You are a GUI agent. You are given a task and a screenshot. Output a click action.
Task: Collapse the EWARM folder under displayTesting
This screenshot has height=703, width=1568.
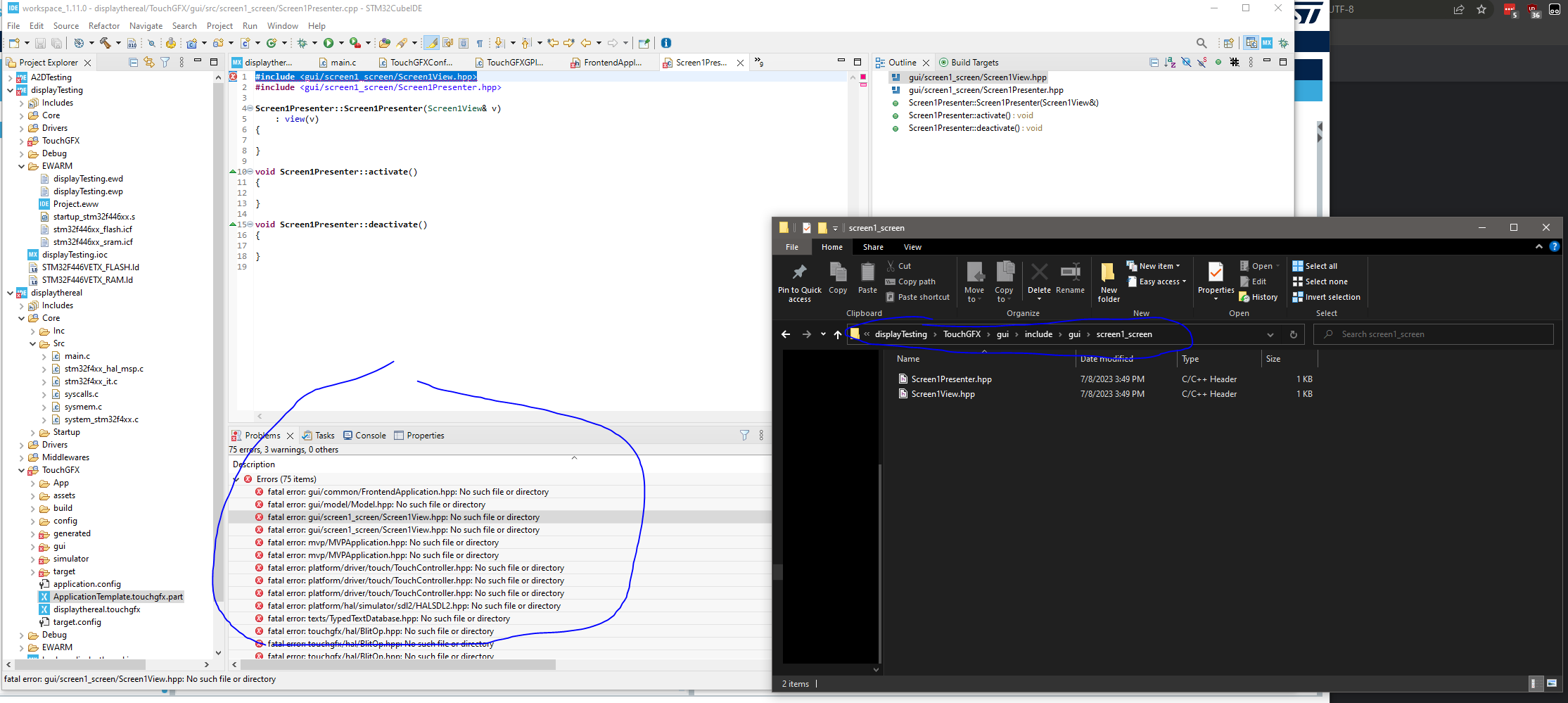22,166
